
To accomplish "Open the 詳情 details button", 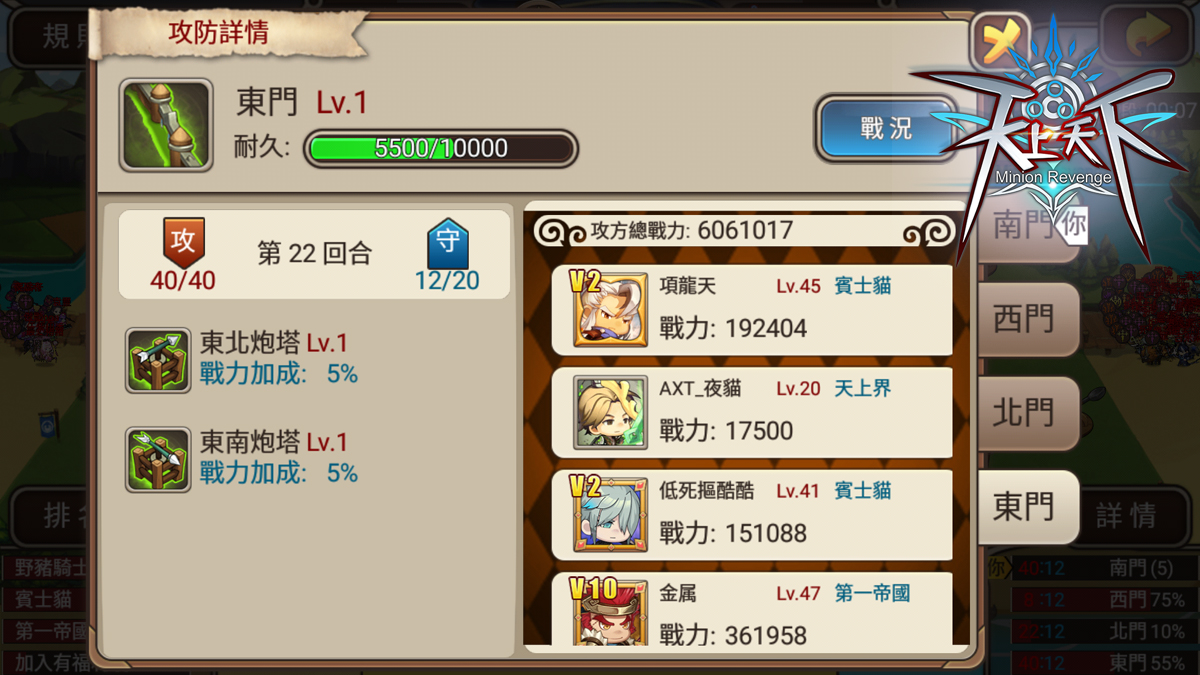I will pos(1126,515).
